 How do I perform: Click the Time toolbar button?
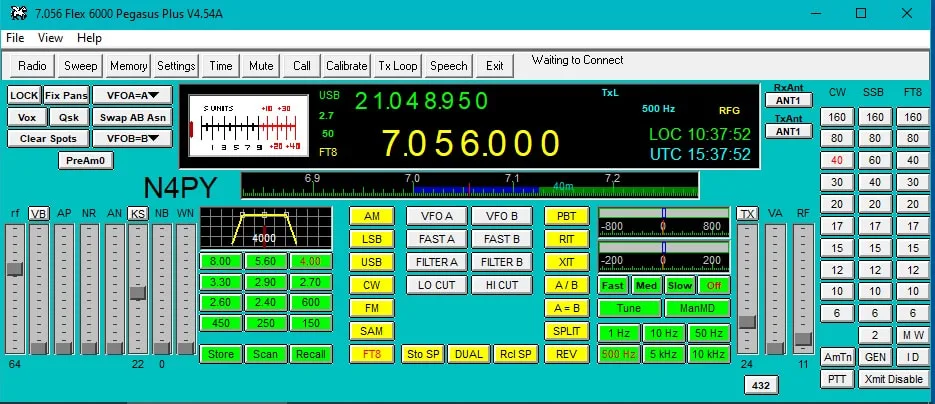(221, 66)
